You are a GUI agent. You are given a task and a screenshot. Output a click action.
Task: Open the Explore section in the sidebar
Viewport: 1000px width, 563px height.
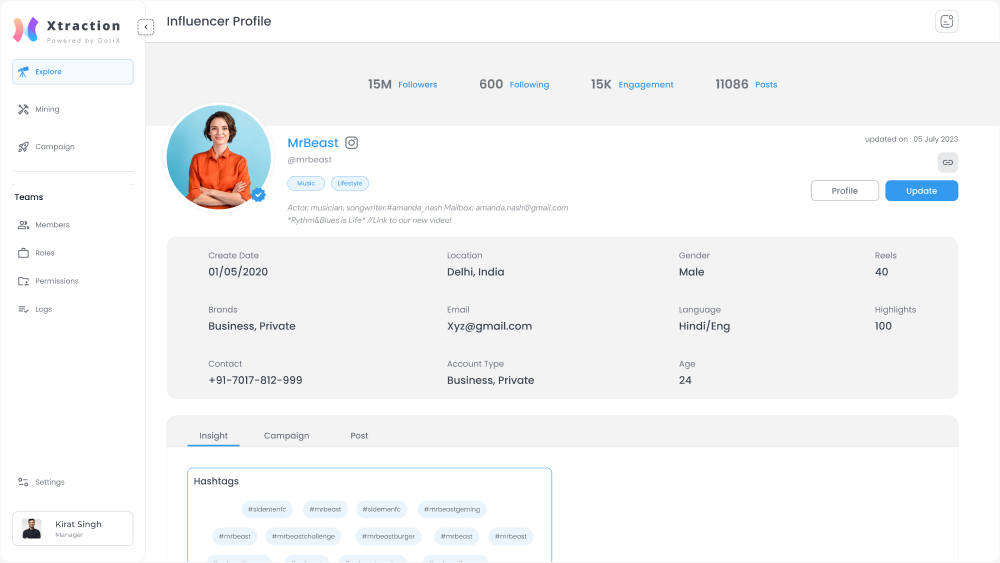point(73,72)
